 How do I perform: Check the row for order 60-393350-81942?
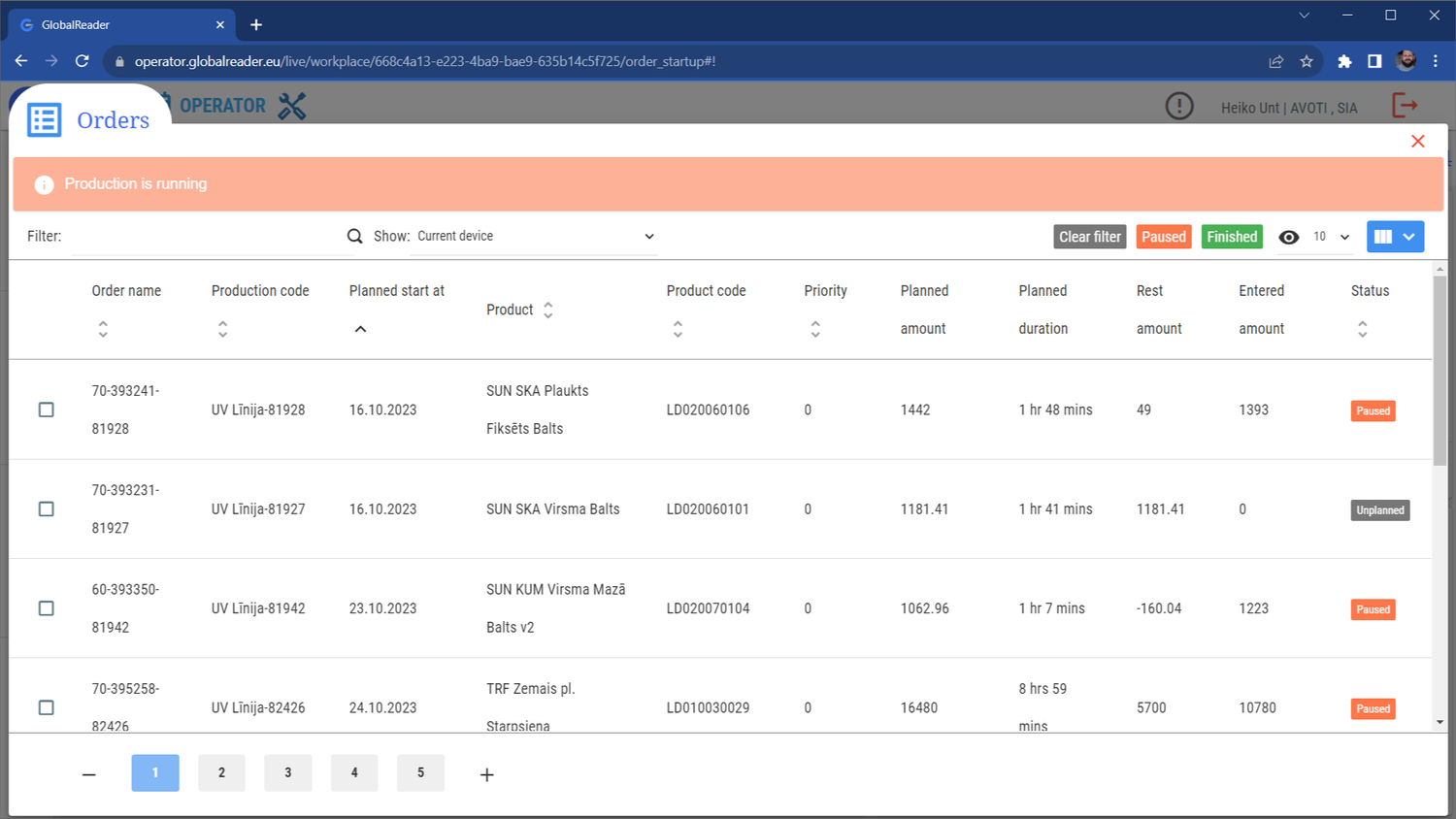pyautogui.click(x=46, y=608)
